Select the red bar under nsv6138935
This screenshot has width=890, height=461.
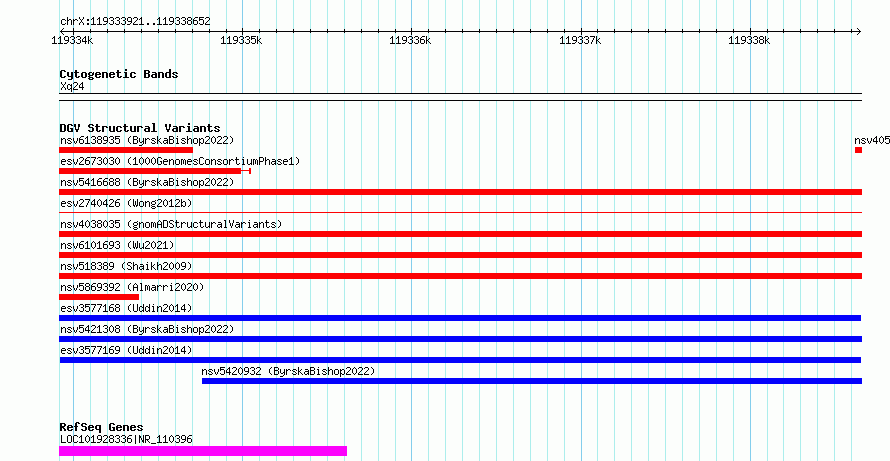126,150
